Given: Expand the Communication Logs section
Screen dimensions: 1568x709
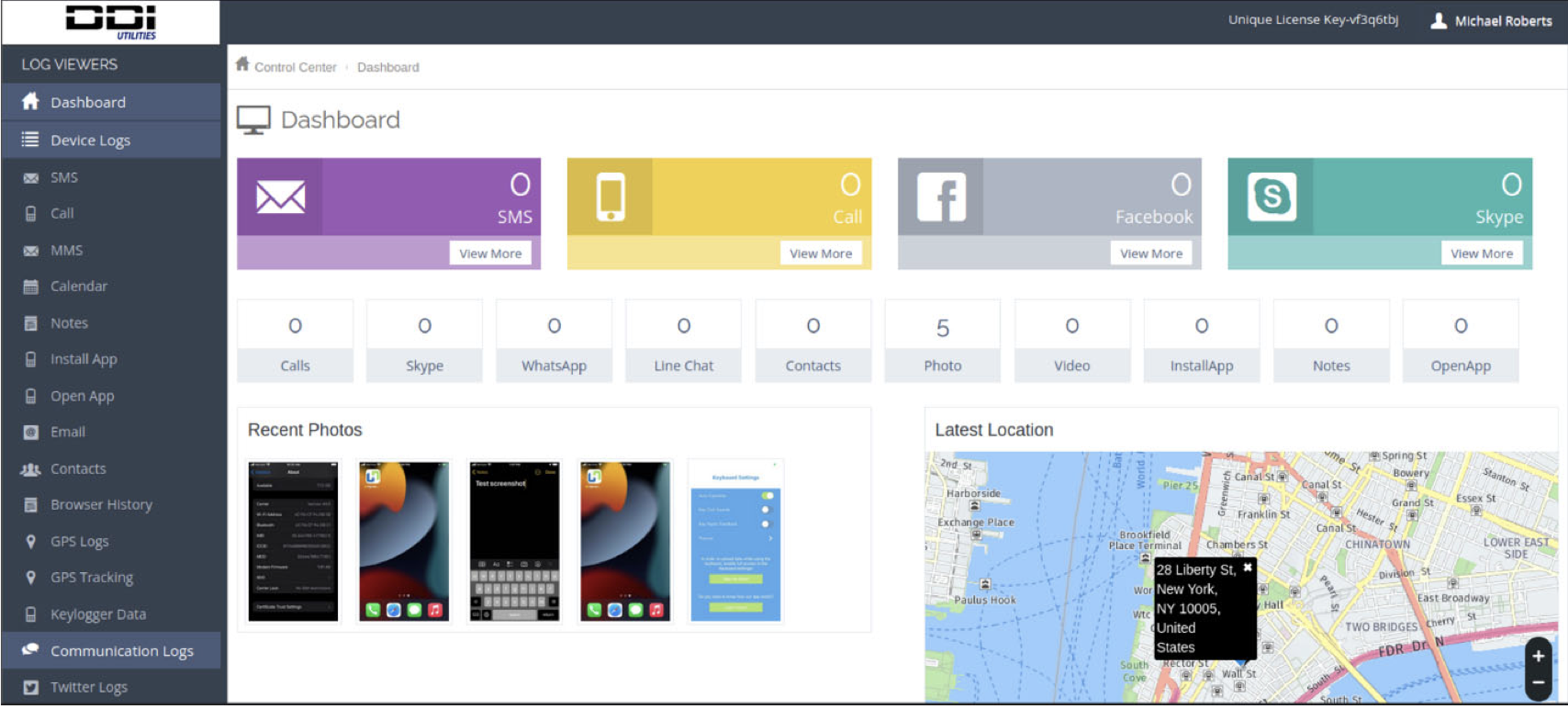Looking at the screenshot, I should tap(111, 650).
